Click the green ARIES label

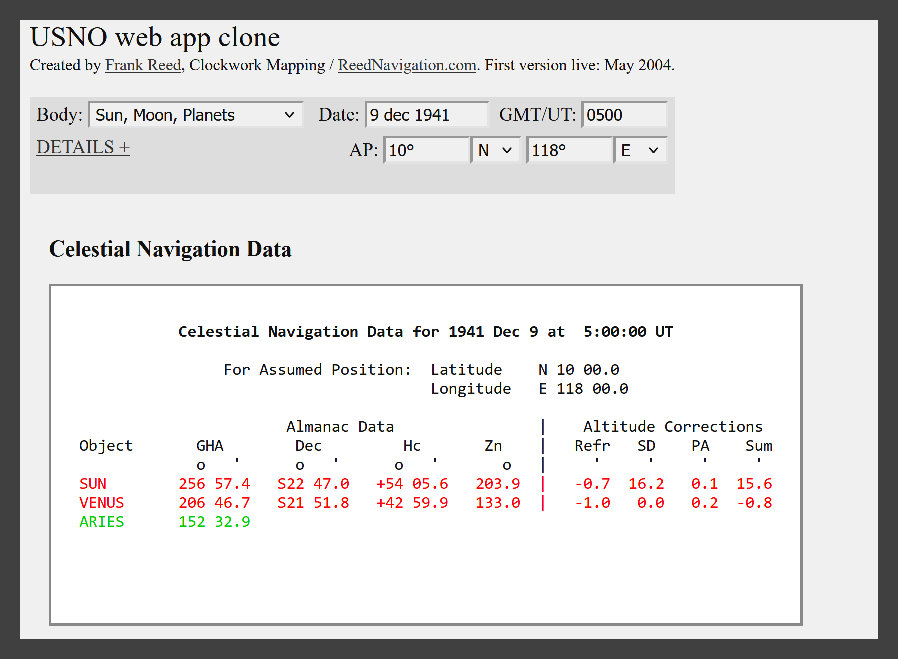(102, 522)
